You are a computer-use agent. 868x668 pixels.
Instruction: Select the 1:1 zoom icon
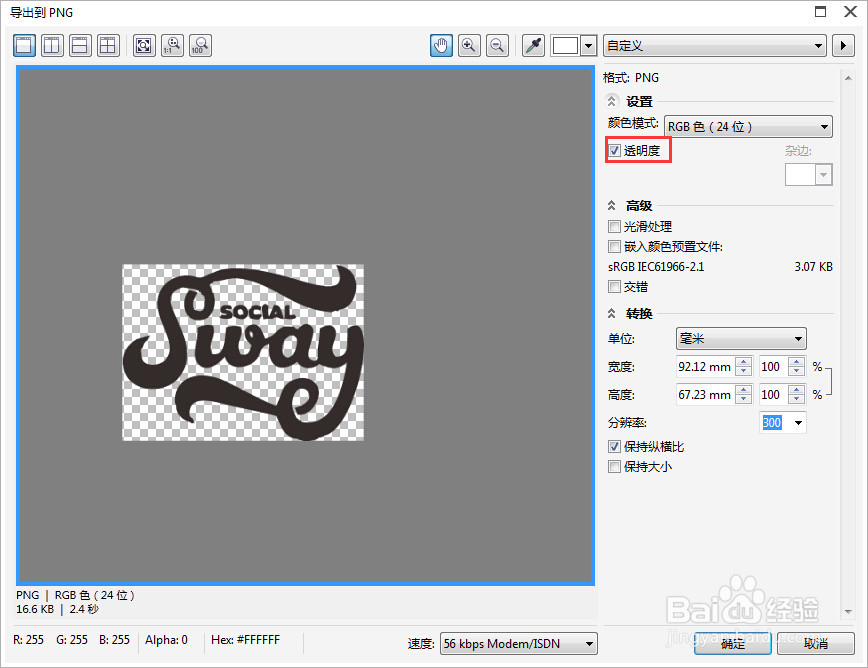click(x=172, y=45)
